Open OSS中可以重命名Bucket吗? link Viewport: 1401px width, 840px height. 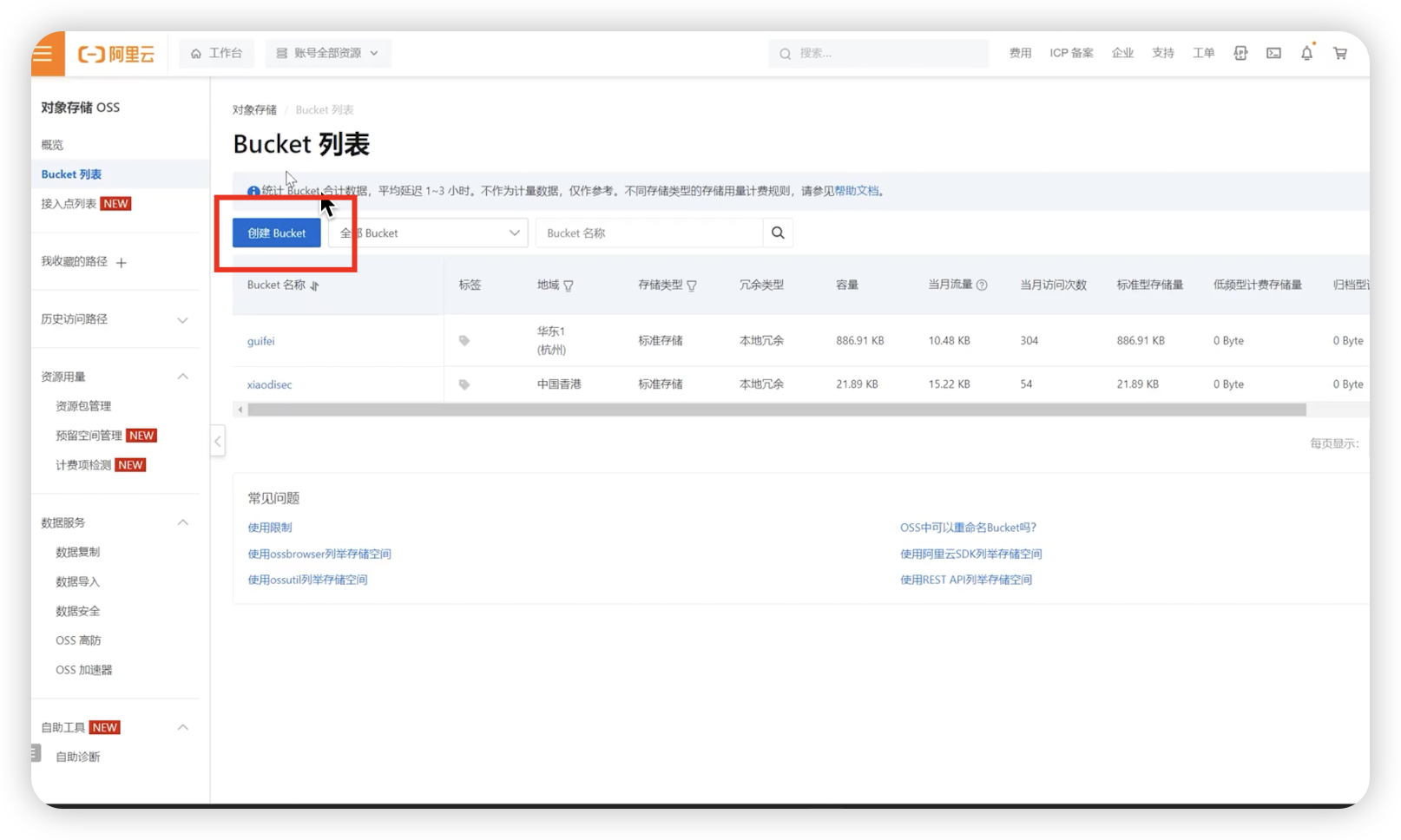click(x=968, y=528)
